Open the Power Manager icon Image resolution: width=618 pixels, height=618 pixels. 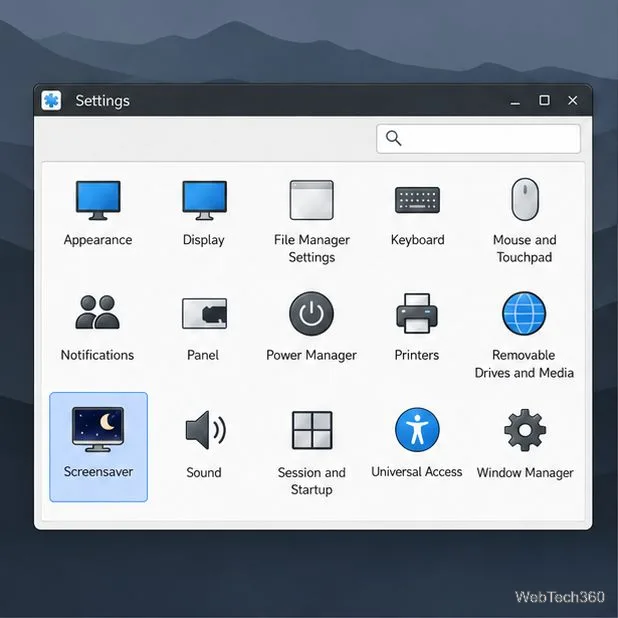coord(311,313)
